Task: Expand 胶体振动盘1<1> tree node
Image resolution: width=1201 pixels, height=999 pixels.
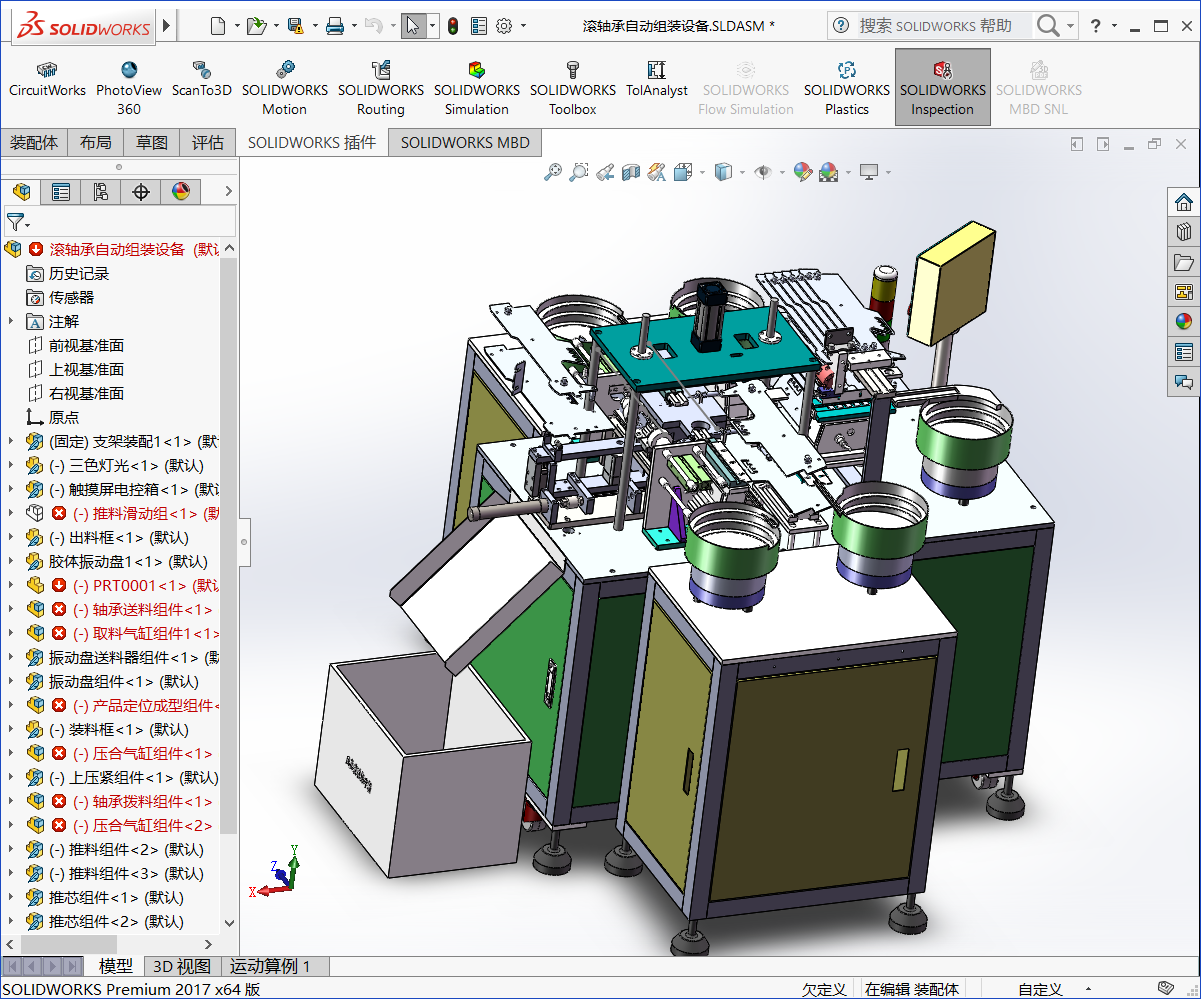Action: click(x=11, y=561)
